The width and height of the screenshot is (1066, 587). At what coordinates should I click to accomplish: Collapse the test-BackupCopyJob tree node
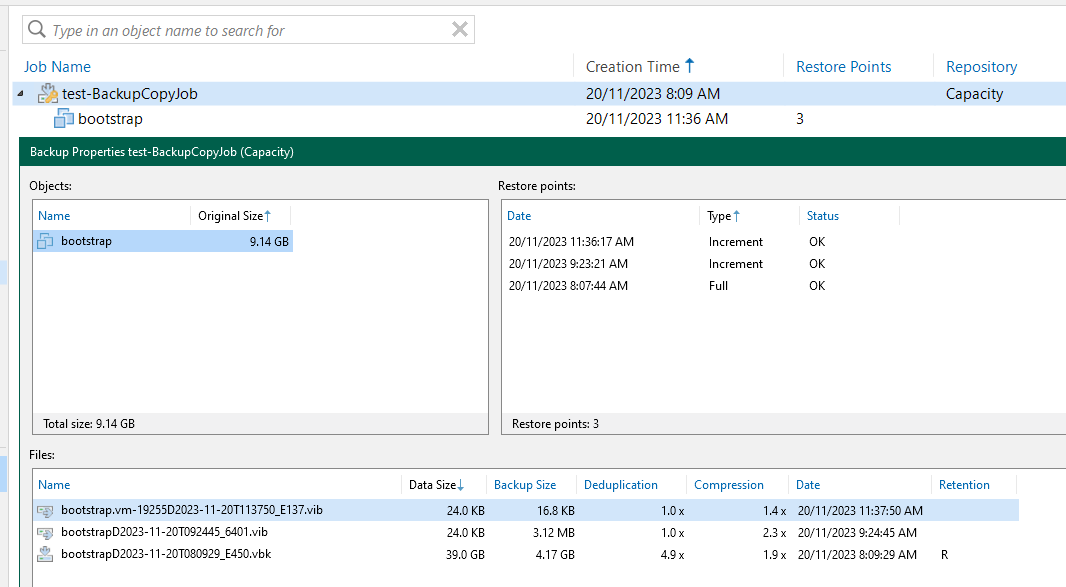[21, 94]
